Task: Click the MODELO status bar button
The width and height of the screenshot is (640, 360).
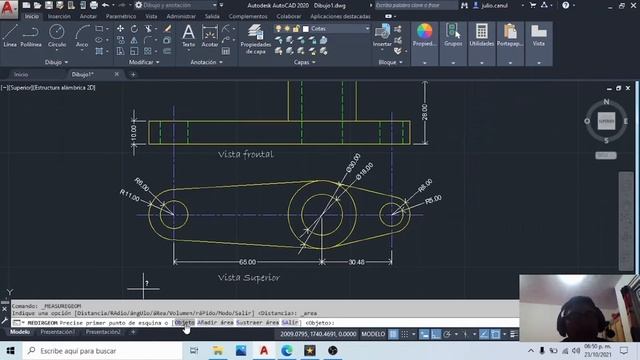Action: tap(373, 334)
